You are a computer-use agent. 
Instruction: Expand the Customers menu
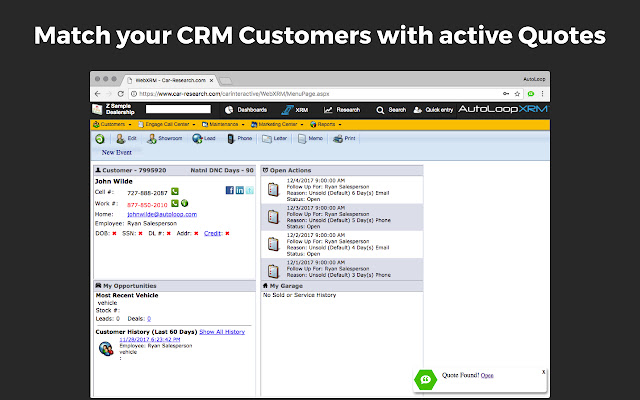[x=112, y=124]
